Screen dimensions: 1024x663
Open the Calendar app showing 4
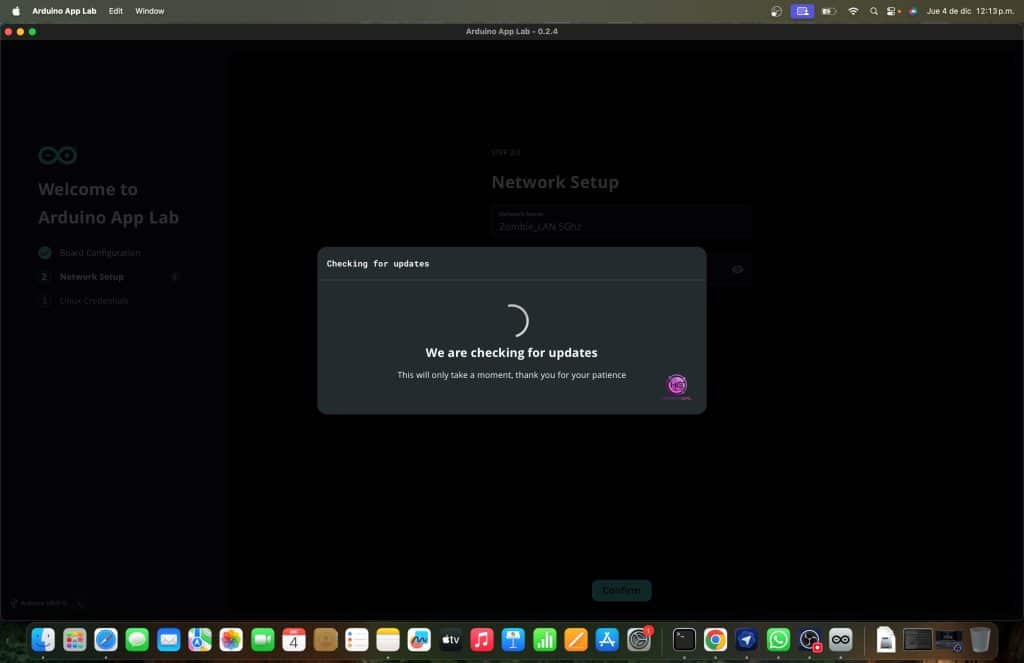pyautogui.click(x=294, y=639)
